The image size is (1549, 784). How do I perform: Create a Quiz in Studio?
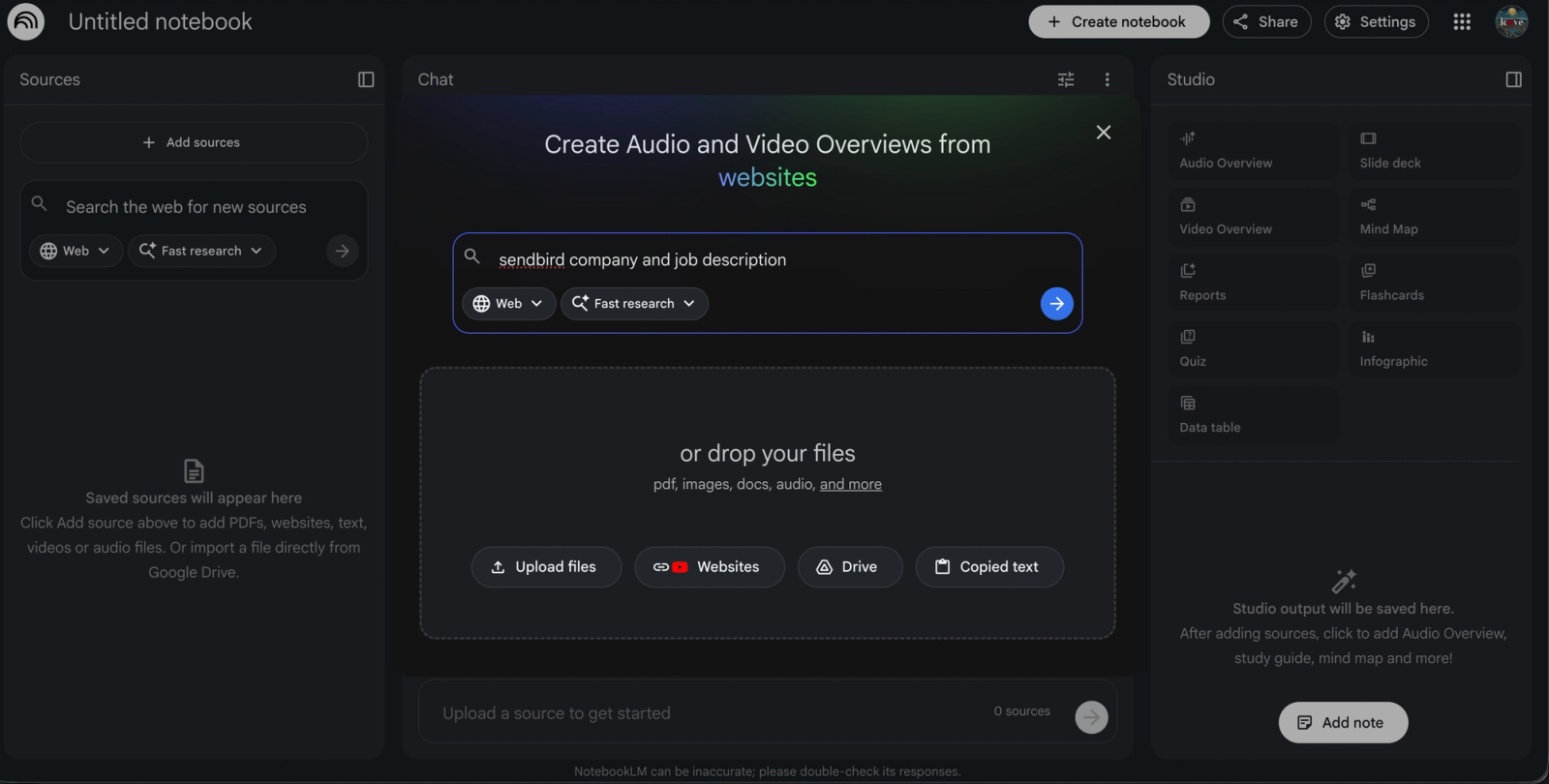(1254, 348)
